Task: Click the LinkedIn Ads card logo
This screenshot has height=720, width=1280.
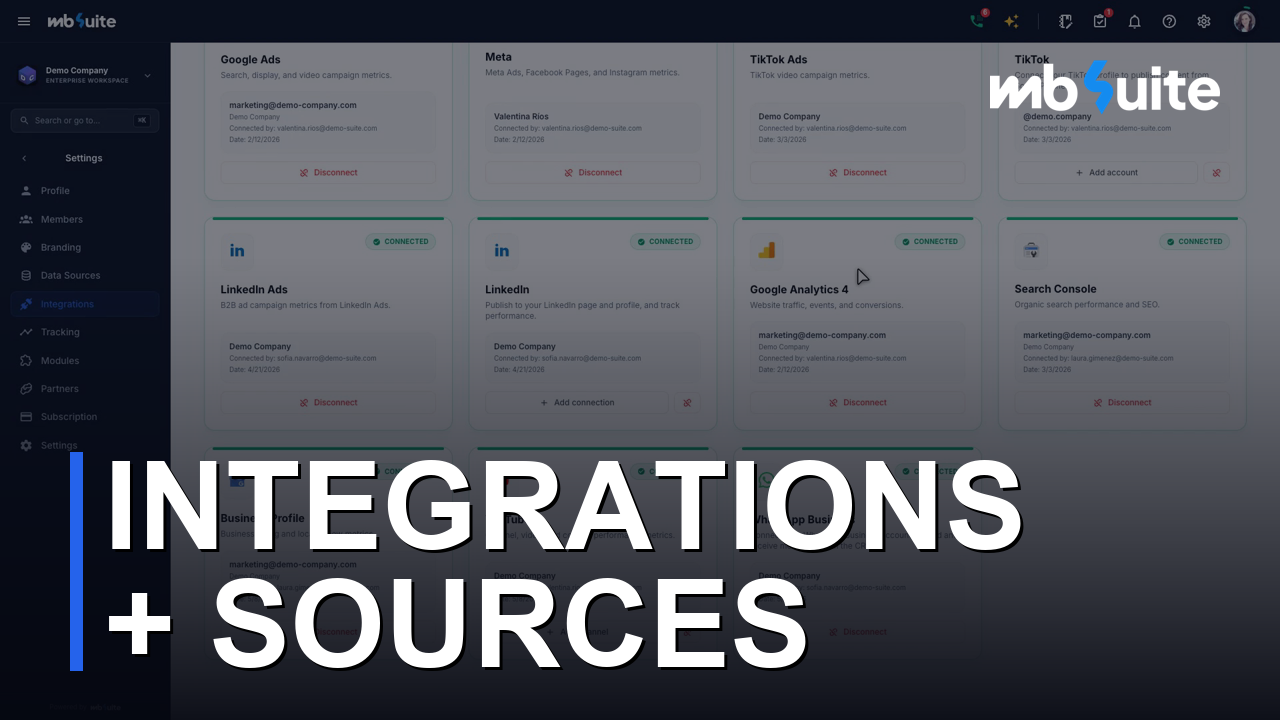Action: tap(237, 250)
